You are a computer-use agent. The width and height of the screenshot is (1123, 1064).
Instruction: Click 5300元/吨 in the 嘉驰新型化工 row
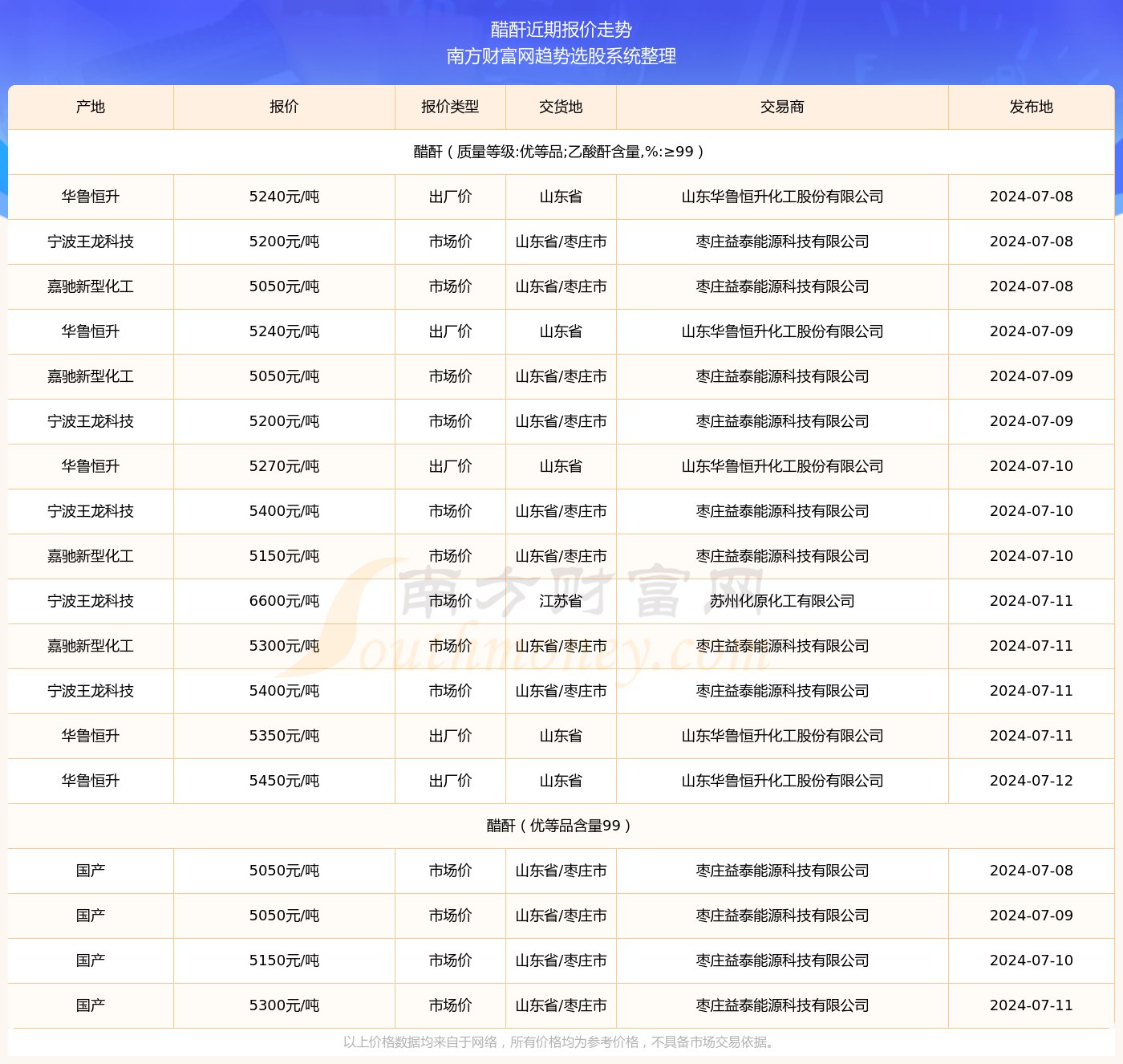(x=284, y=646)
